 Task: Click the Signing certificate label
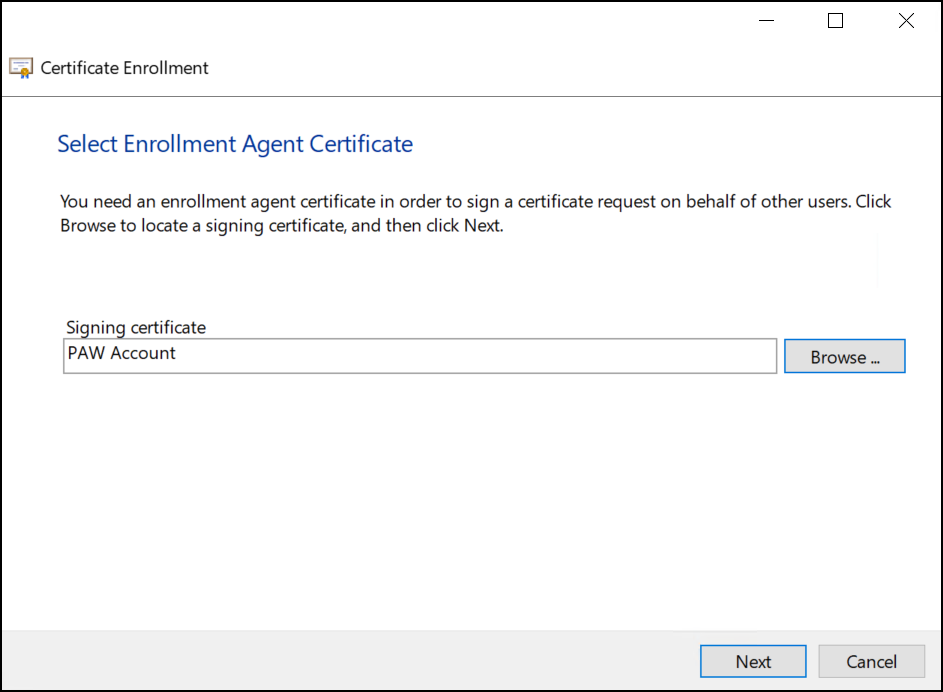coord(136,327)
